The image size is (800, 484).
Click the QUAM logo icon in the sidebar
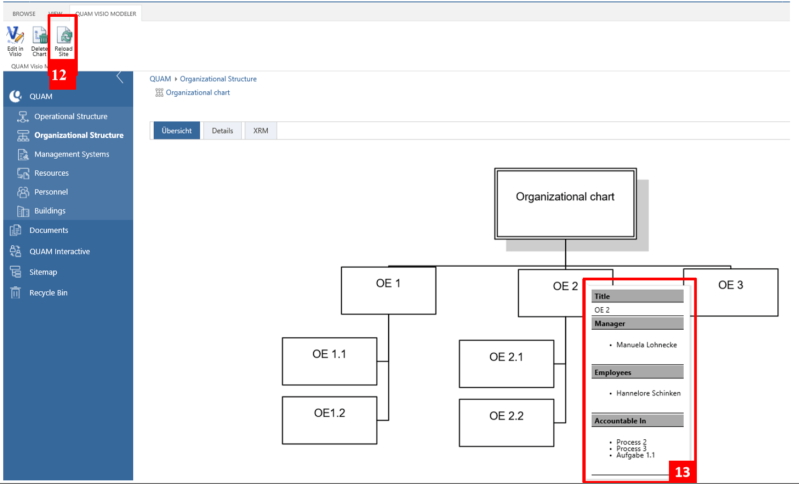pos(16,96)
